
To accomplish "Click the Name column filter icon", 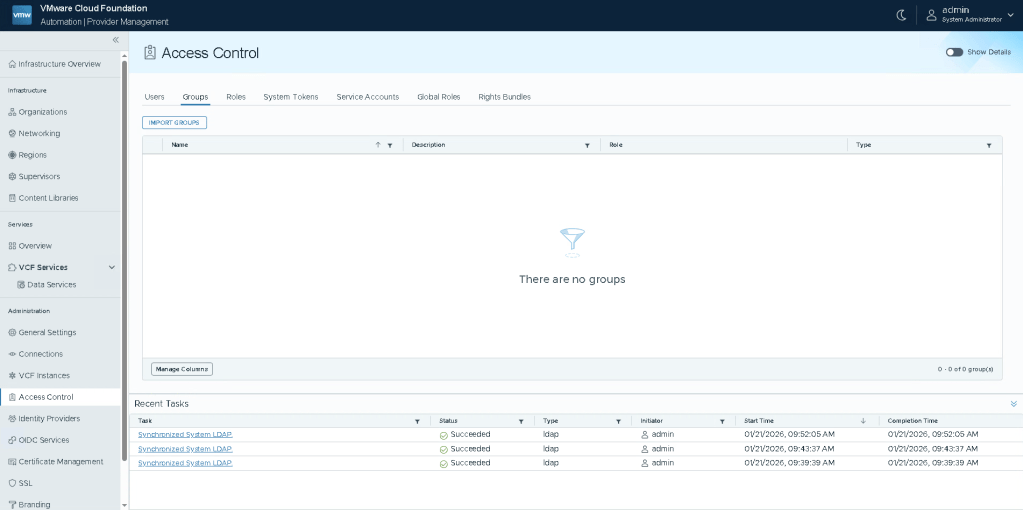I will [390, 145].
